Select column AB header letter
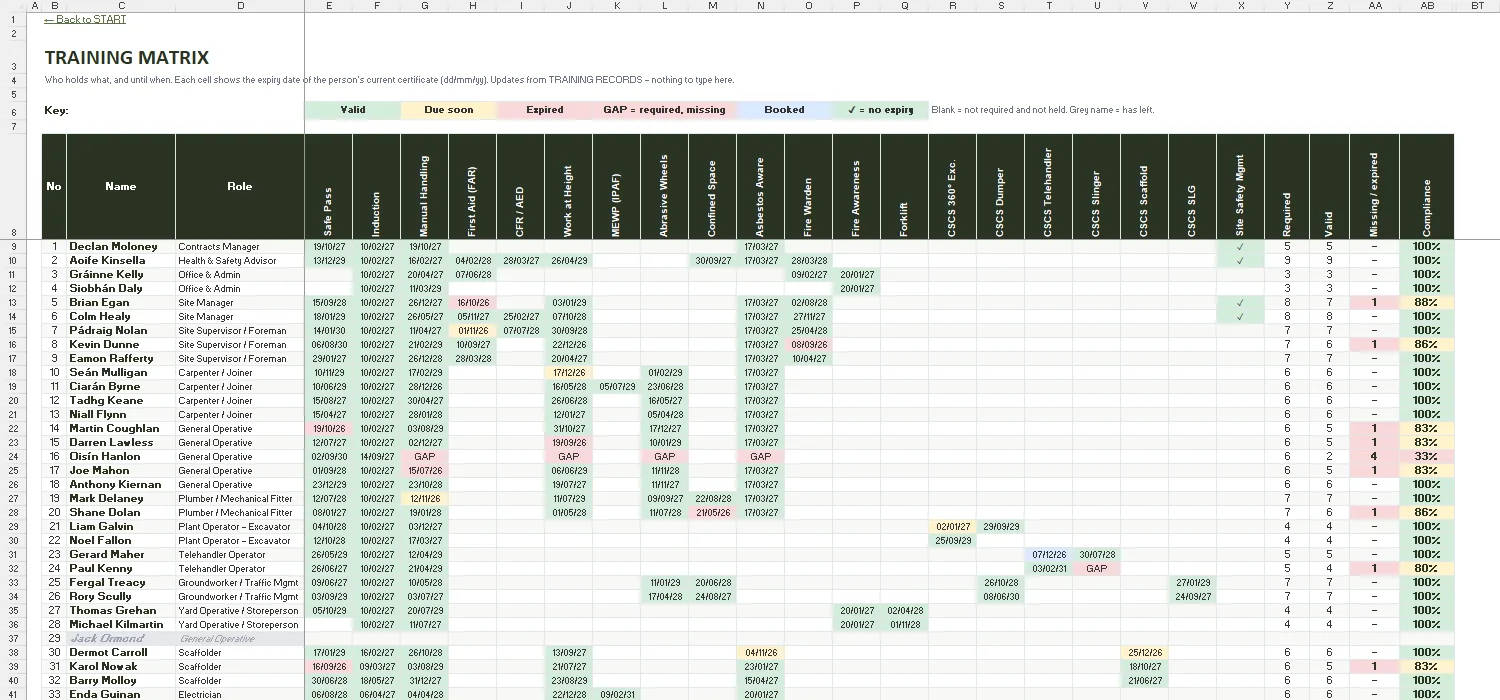The image size is (1500, 700). point(1427,6)
